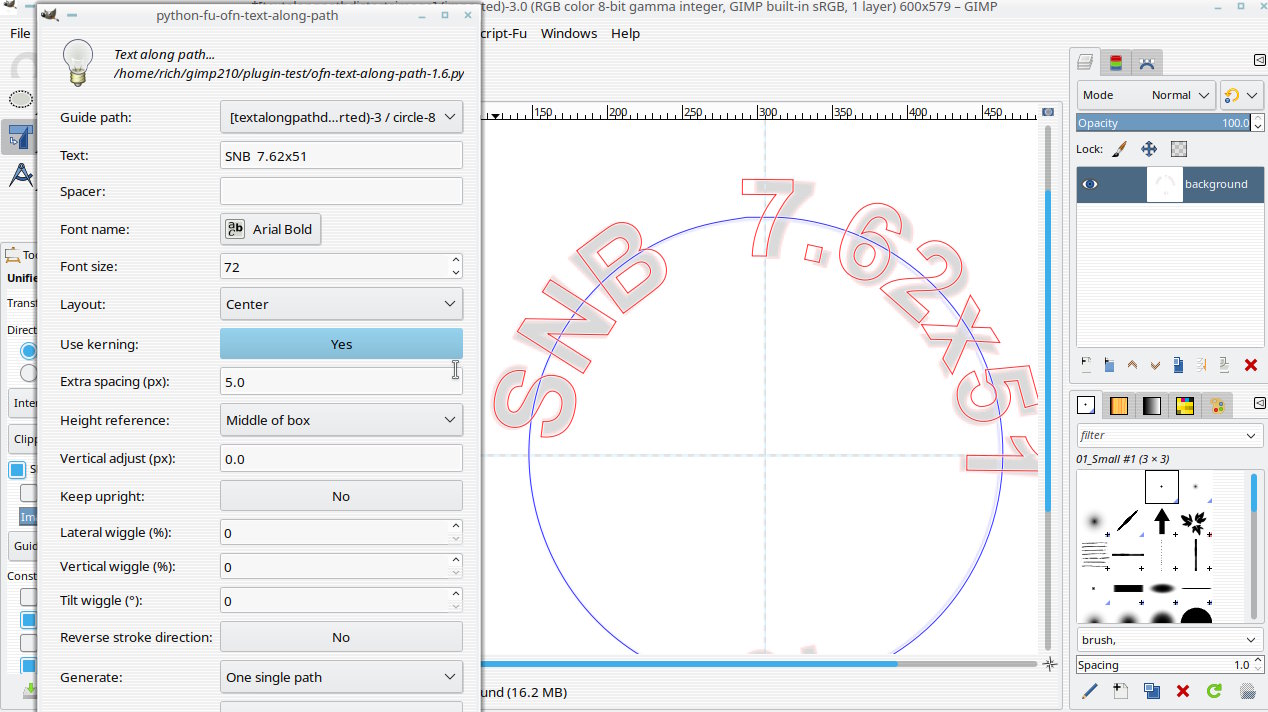This screenshot has height=712, width=1268.
Task: Click the Arial Bold font button
Action: (271, 229)
